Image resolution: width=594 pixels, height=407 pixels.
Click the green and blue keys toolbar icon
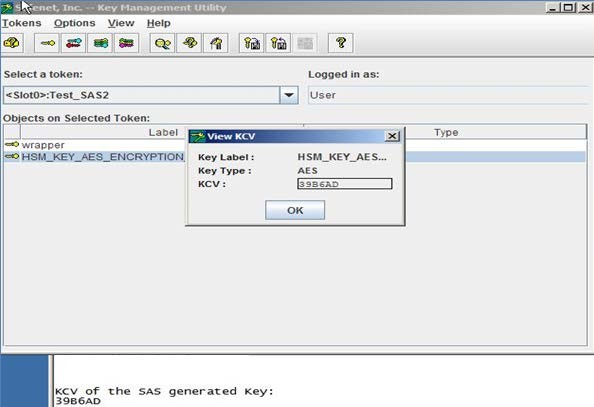coord(100,43)
